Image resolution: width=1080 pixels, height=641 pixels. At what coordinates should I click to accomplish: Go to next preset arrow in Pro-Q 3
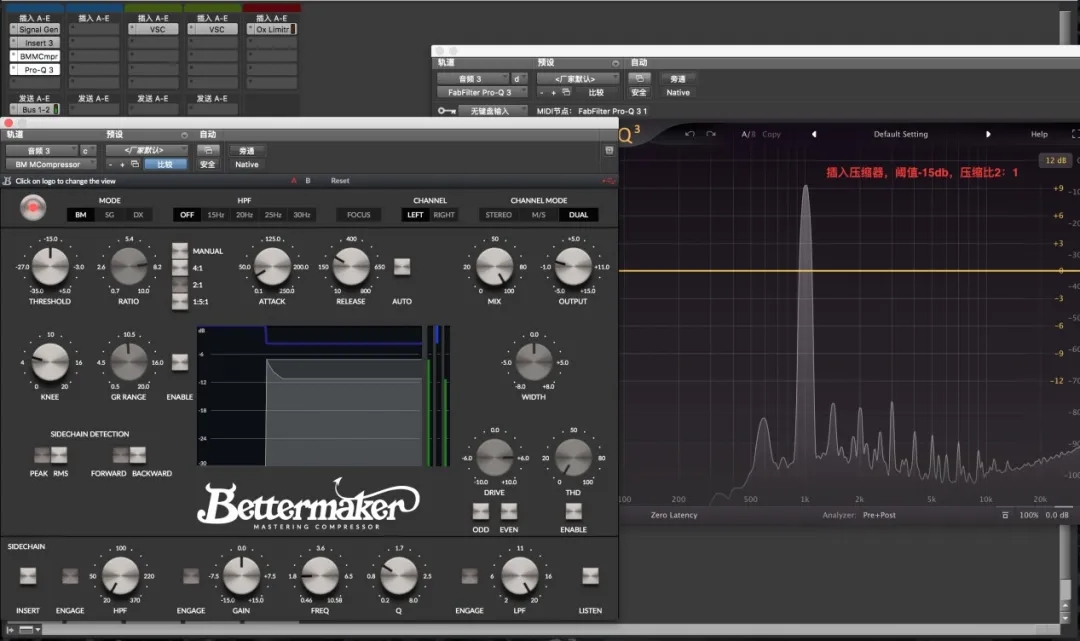(988, 134)
